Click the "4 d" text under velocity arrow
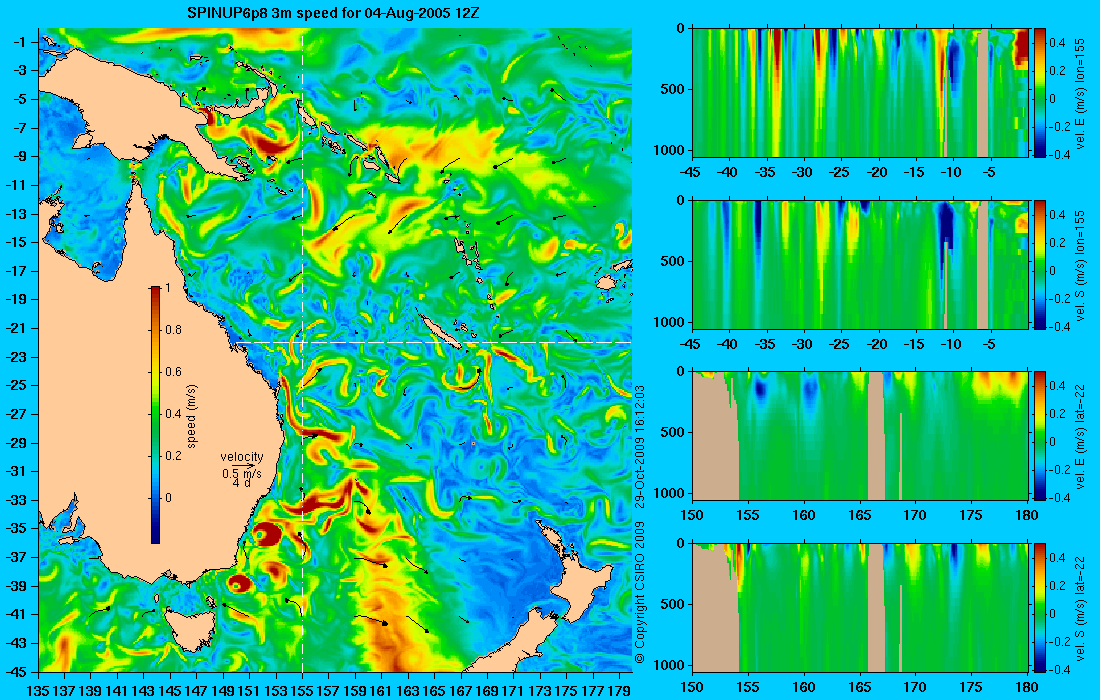Viewport: 1100px width, 700px height. pyautogui.click(x=241, y=483)
